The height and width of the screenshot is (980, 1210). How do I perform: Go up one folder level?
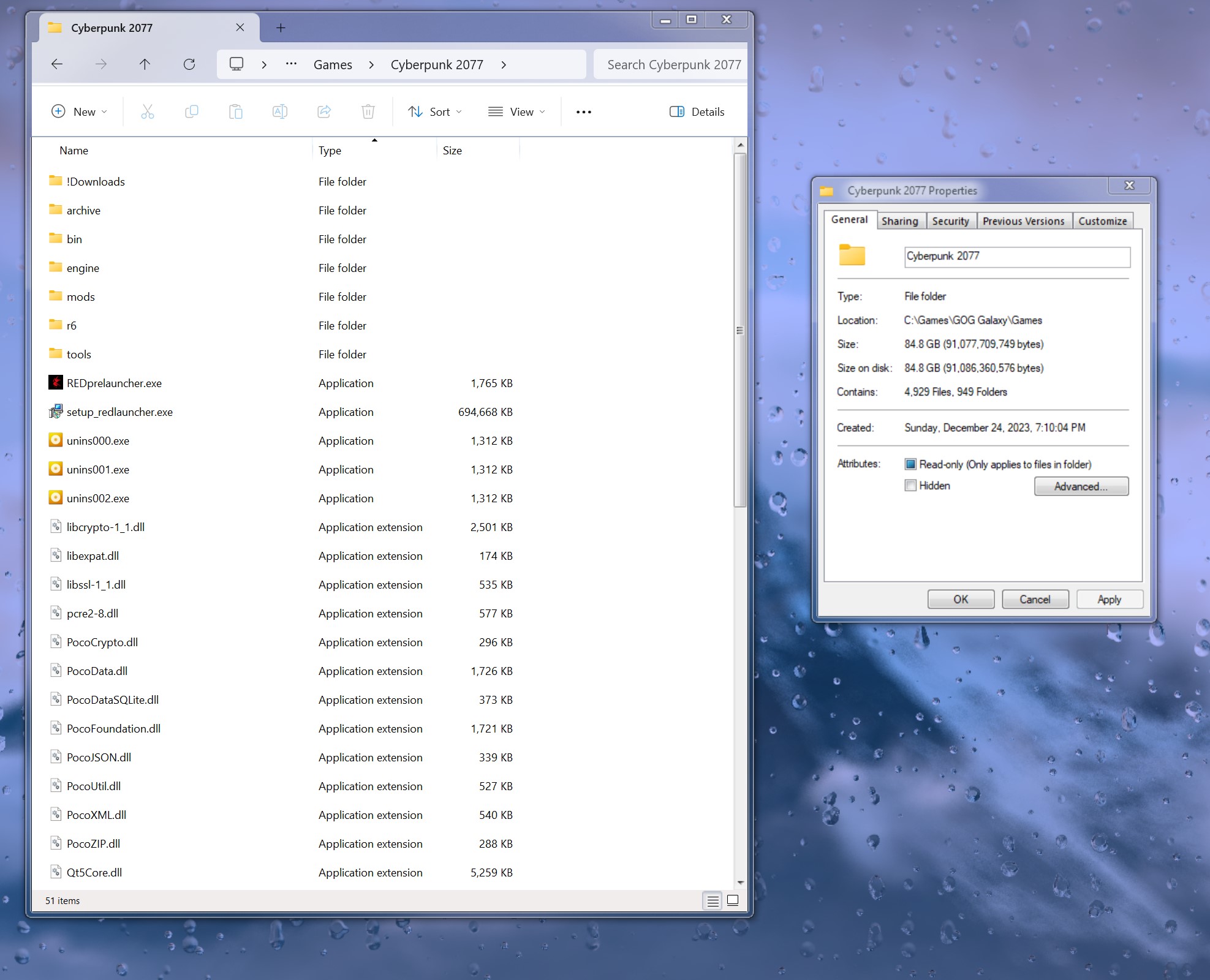click(x=145, y=64)
